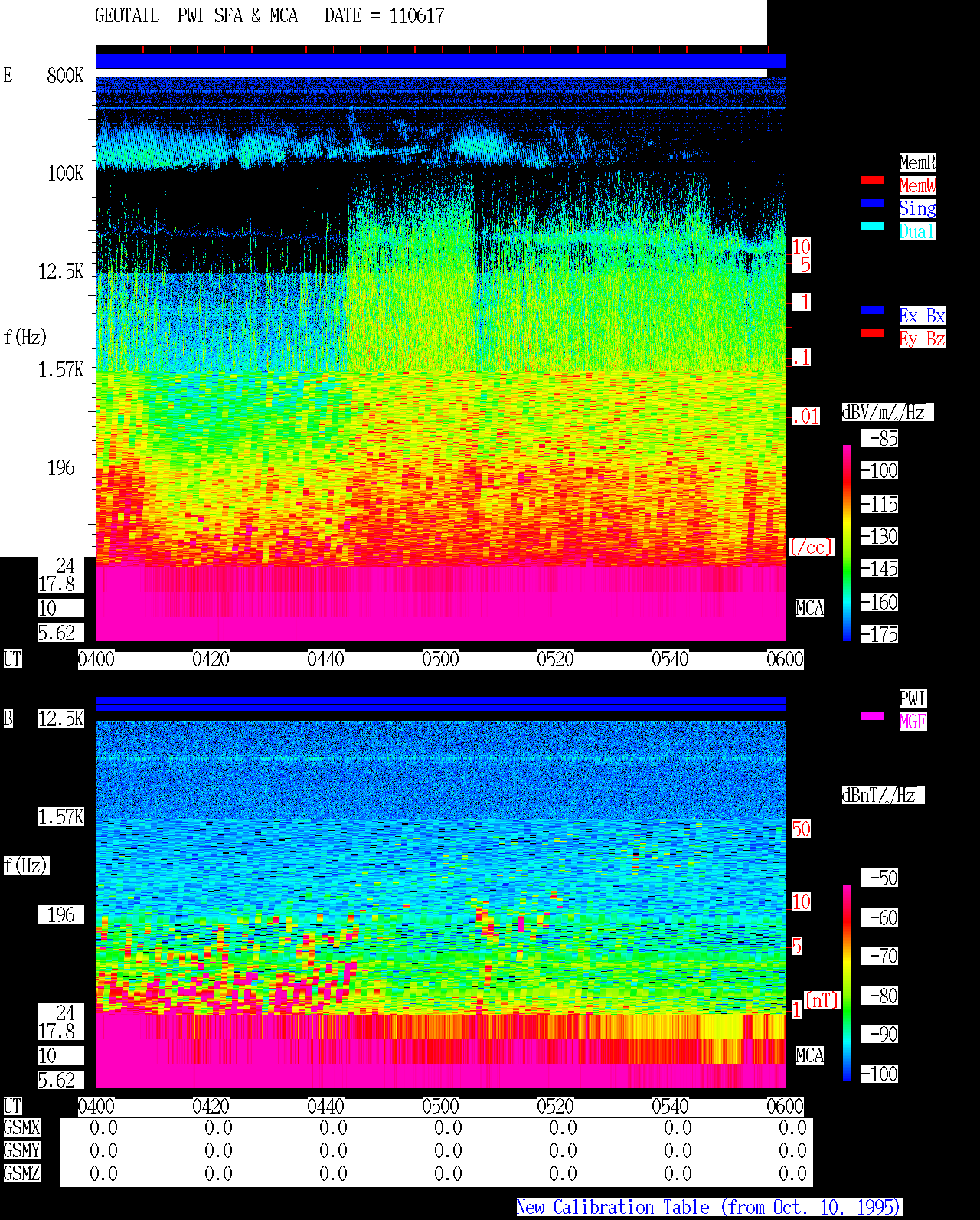Click the GEOTAIL PWI SFA & MCA title
Viewport: 980px width, 1220px height.
pyautogui.click(x=196, y=16)
